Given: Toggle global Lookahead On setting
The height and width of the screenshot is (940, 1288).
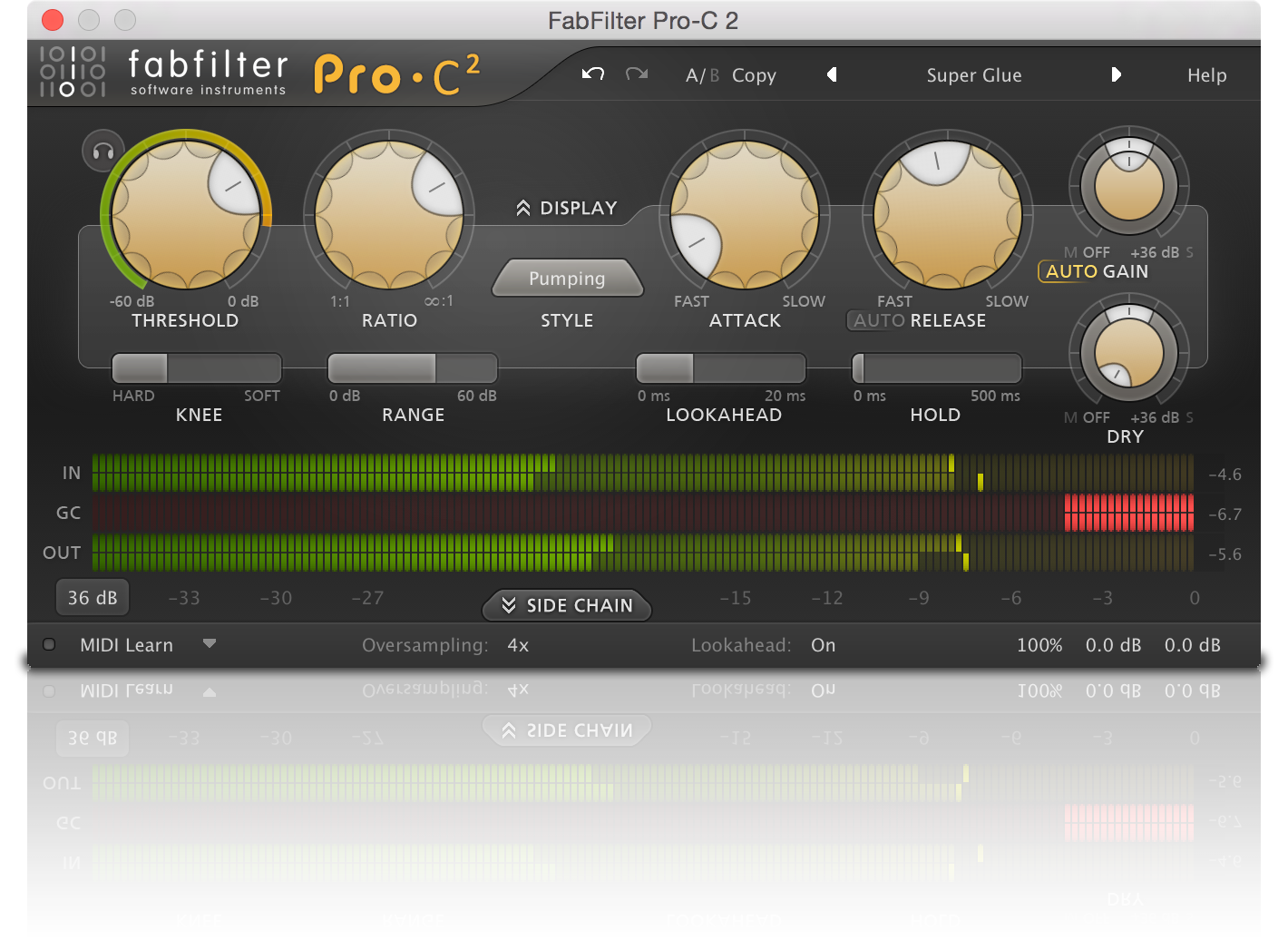Looking at the screenshot, I should pos(823,645).
